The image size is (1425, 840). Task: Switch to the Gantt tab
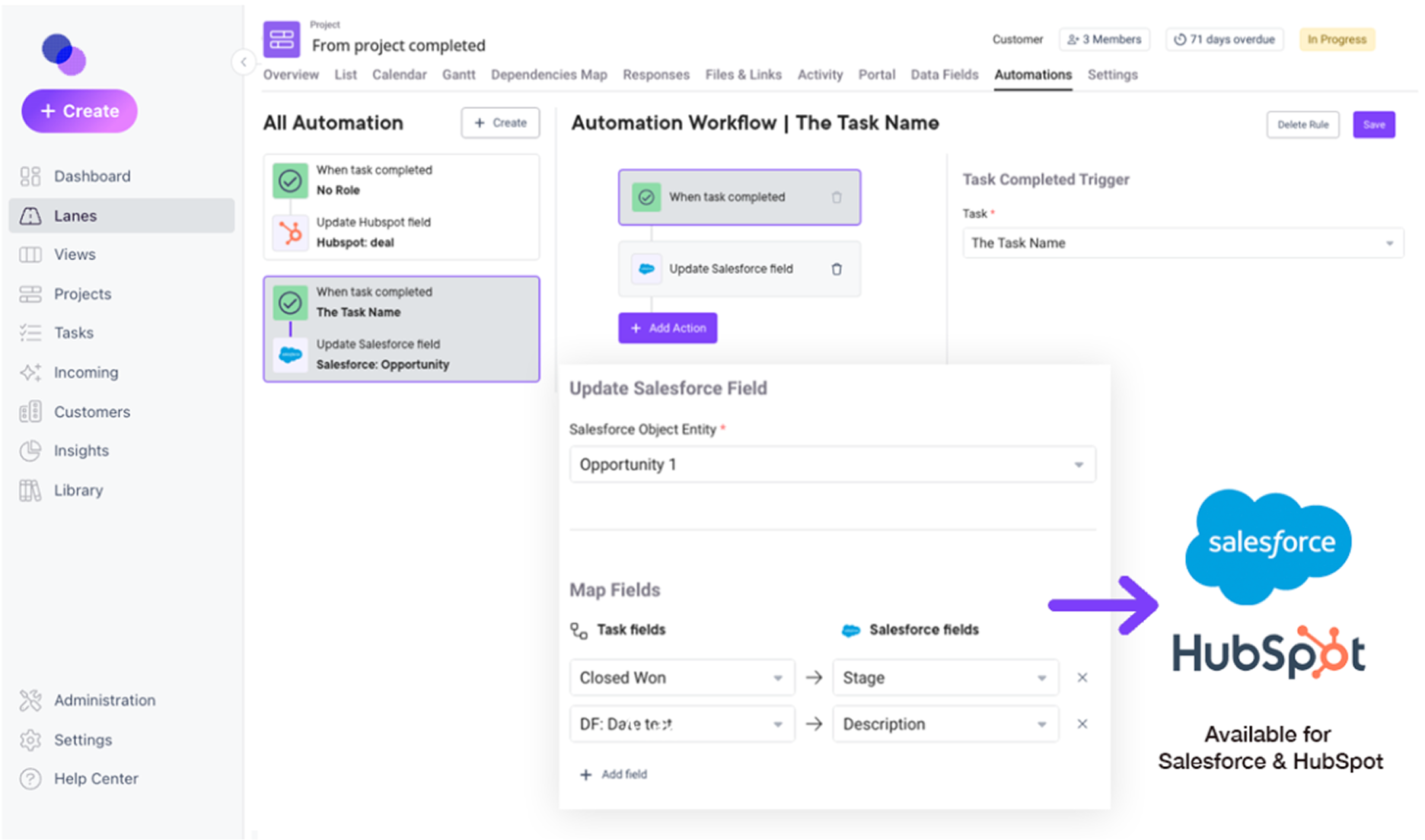pos(458,75)
